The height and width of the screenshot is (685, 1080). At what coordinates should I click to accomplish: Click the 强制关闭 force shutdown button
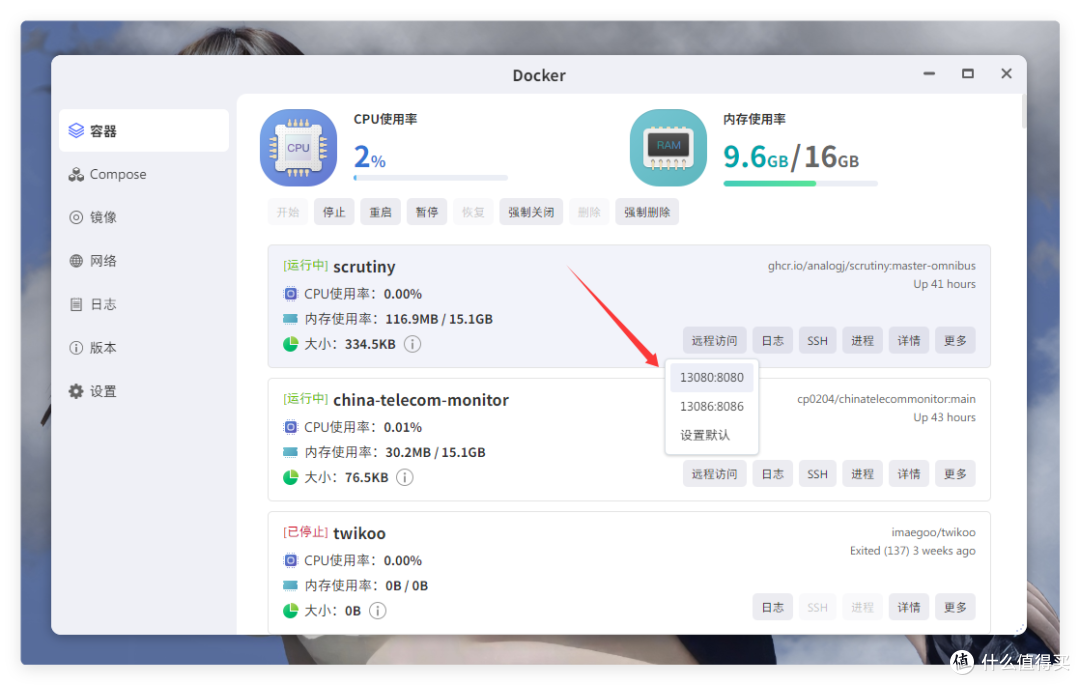(531, 212)
